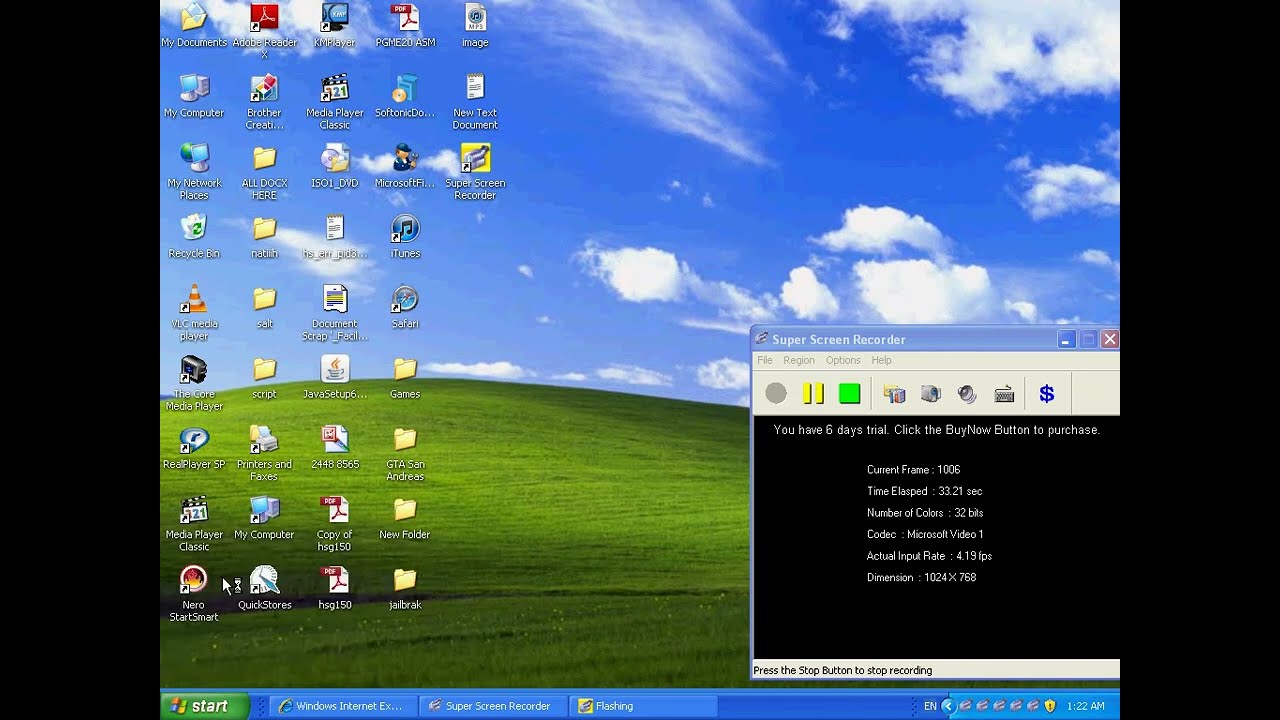Image resolution: width=1280 pixels, height=720 pixels.
Task: Select the Adobe Reader X desktop shortcut
Action: 264,30
